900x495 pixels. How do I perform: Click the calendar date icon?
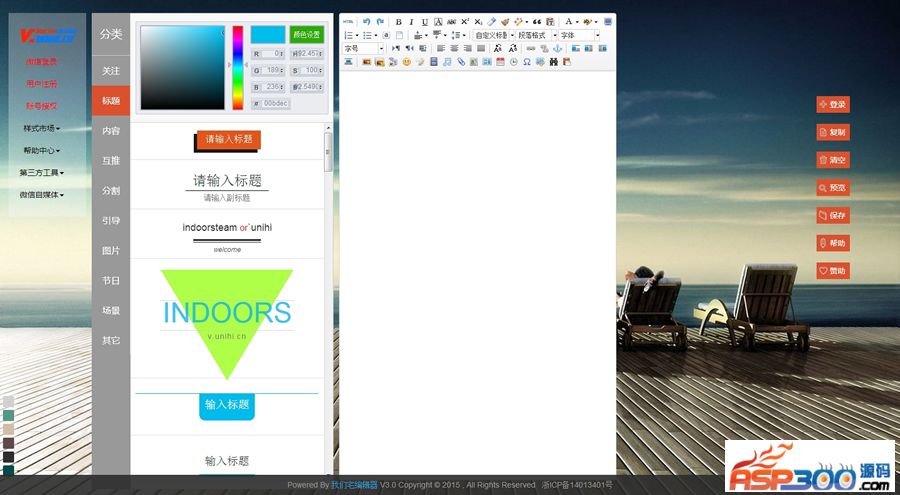pyautogui.click(x=500, y=61)
